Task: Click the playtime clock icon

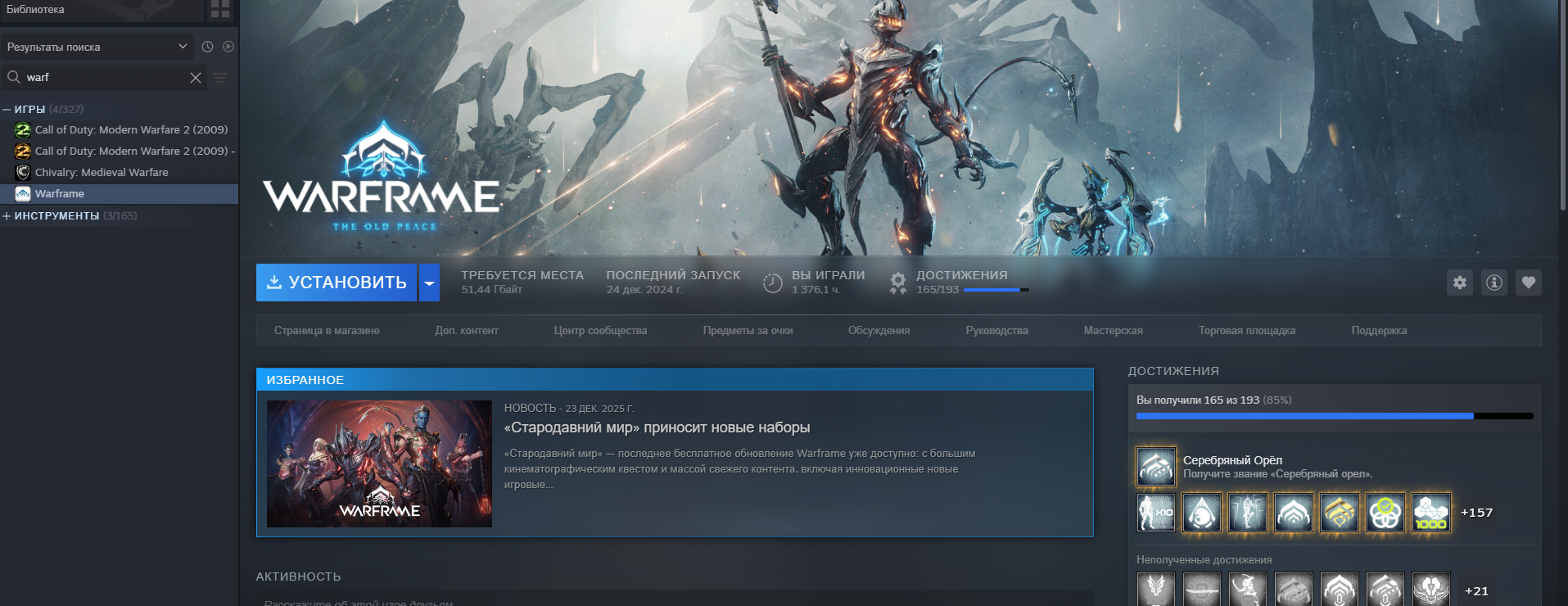Action: tap(773, 283)
